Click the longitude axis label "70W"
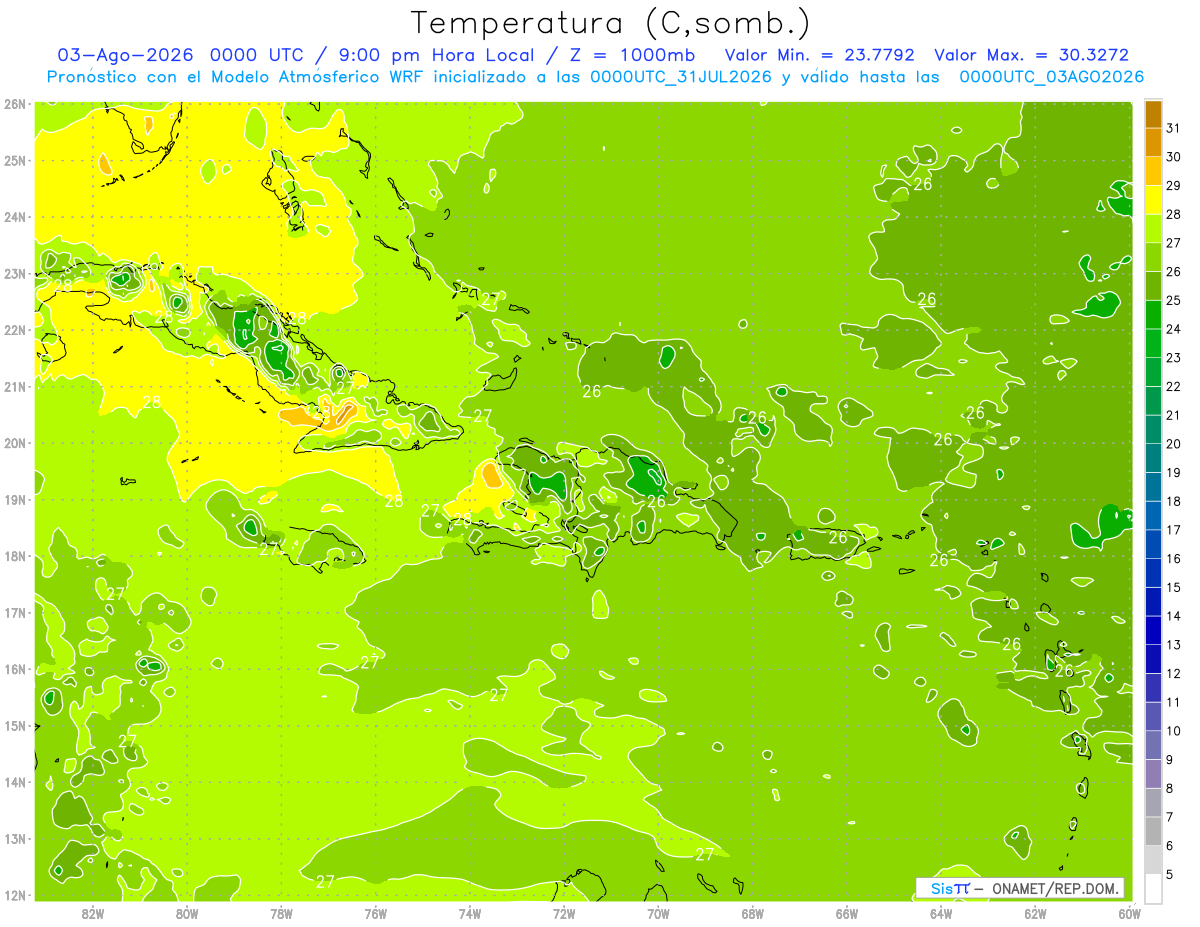 (658, 914)
